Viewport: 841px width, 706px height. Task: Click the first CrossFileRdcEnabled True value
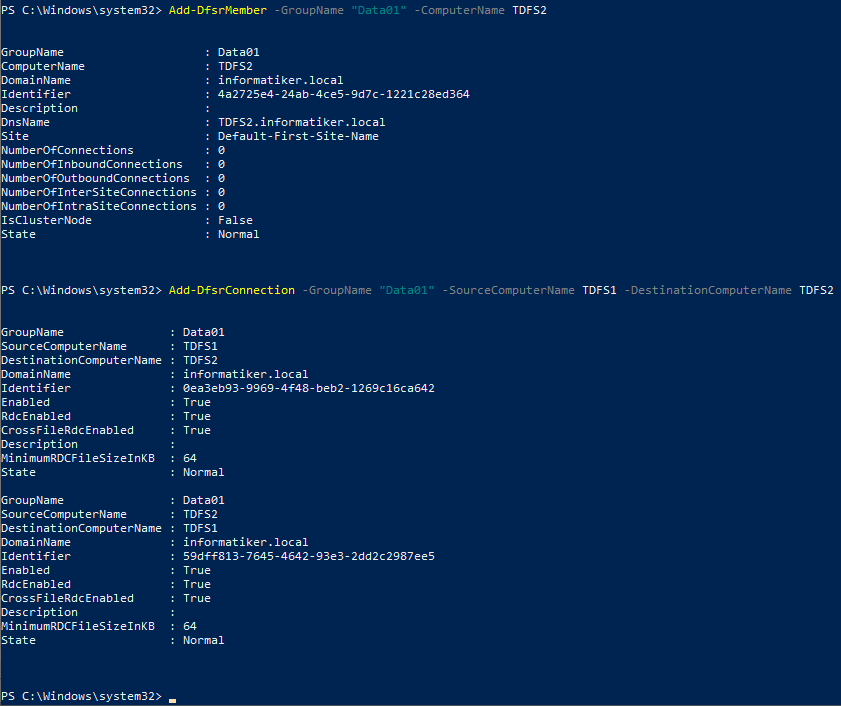(x=197, y=430)
